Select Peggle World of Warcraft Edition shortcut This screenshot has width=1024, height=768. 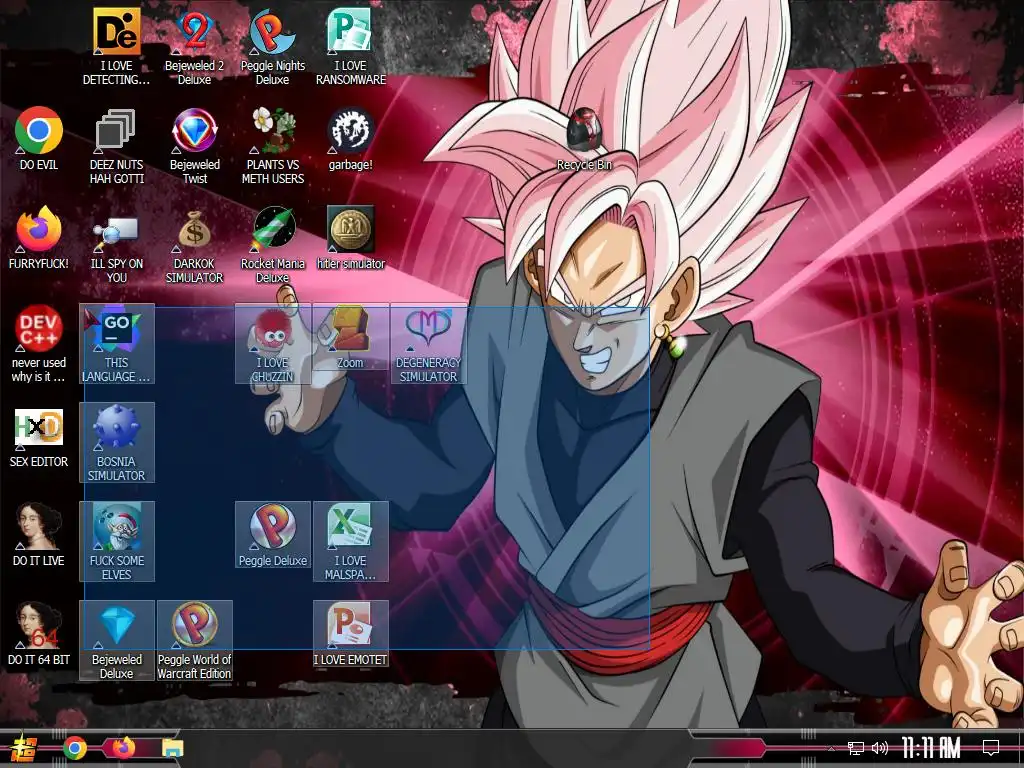pos(194,641)
